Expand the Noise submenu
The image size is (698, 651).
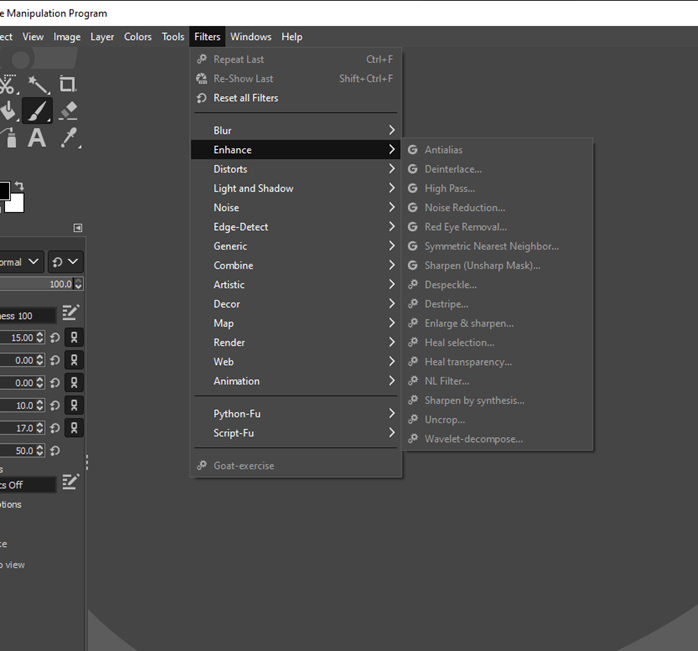pos(296,208)
